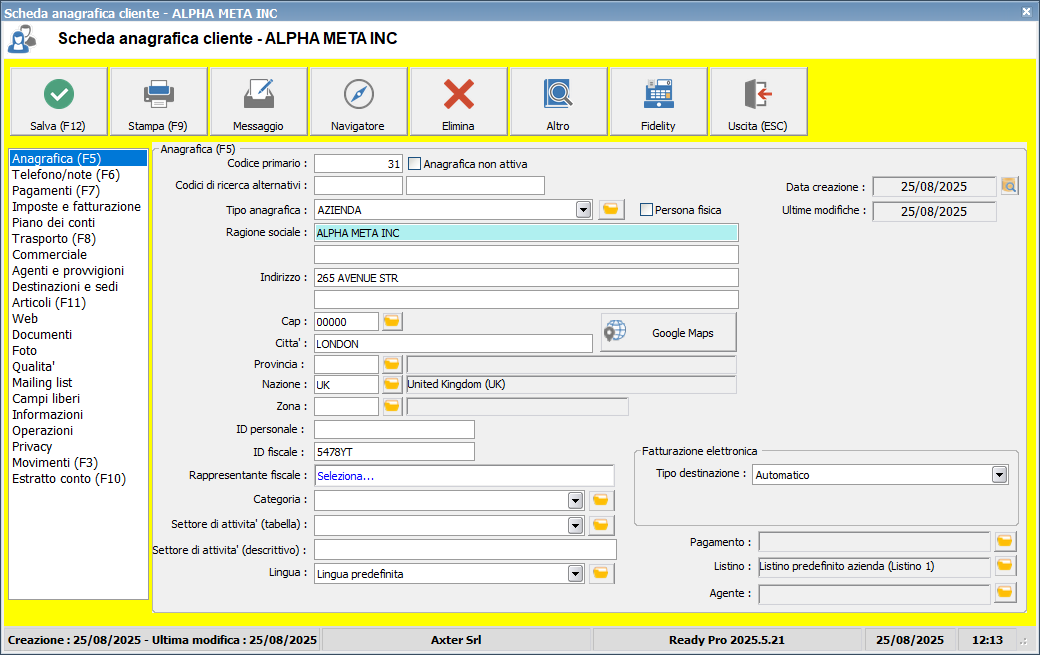Show the Informazioni section

(x=78, y=414)
